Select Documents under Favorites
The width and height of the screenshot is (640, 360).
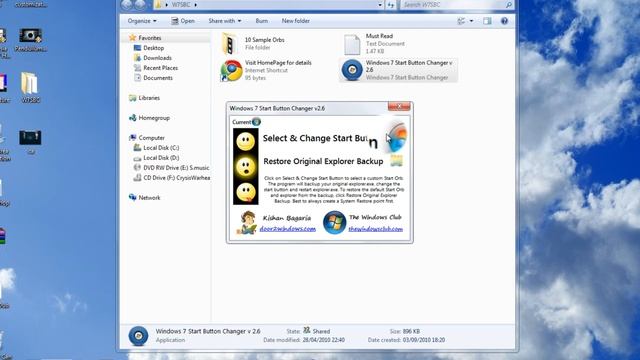pos(158,78)
